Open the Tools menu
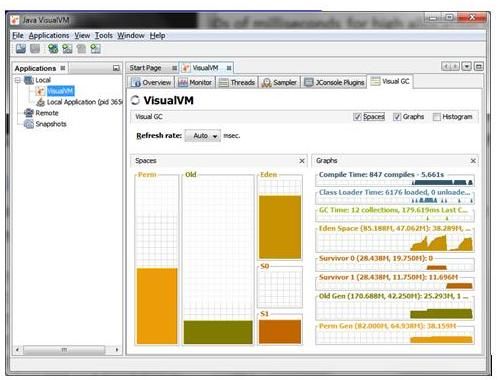Screen dimensions: 500x380 [104, 35]
